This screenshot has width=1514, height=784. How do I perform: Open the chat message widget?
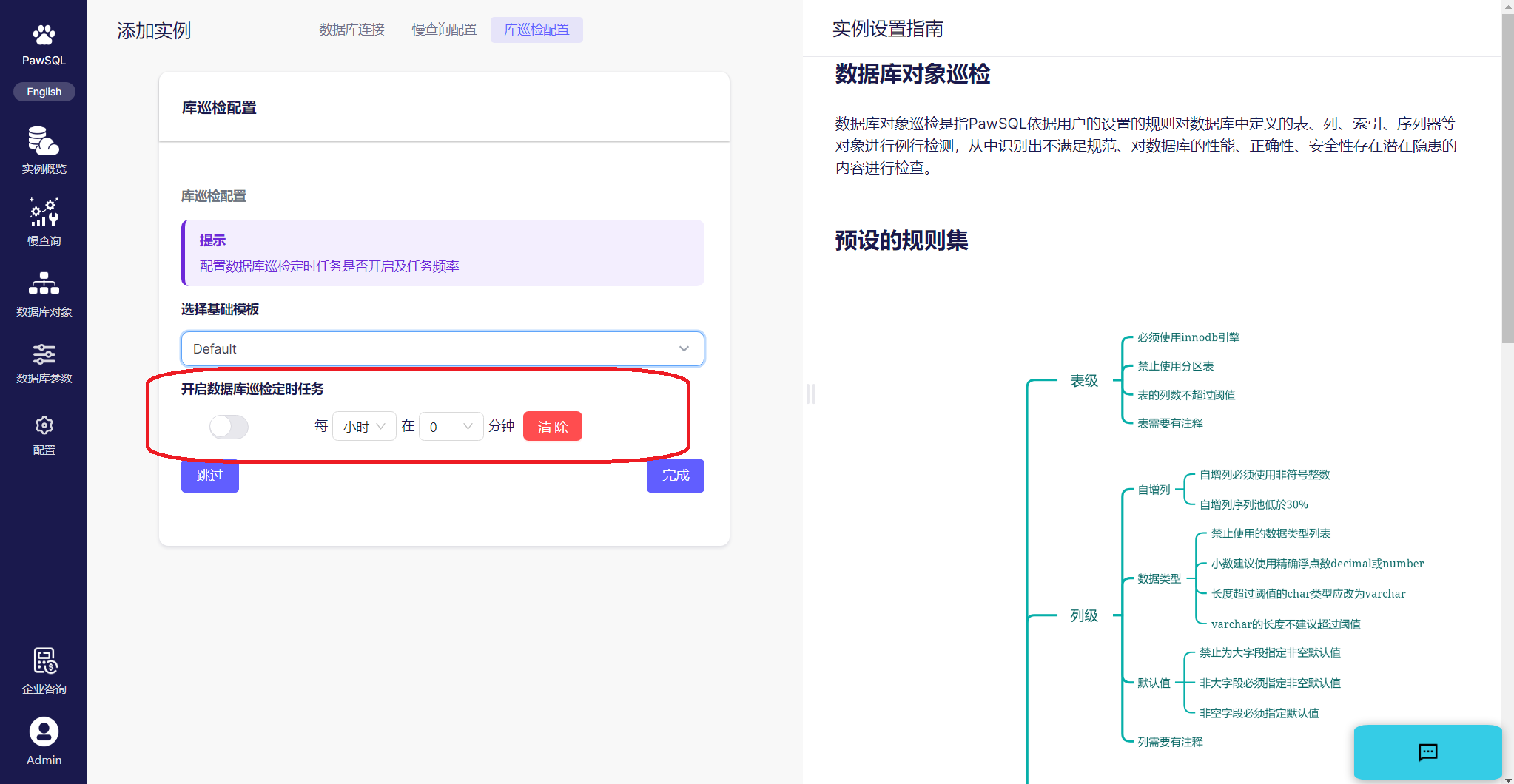click(x=1427, y=752)
